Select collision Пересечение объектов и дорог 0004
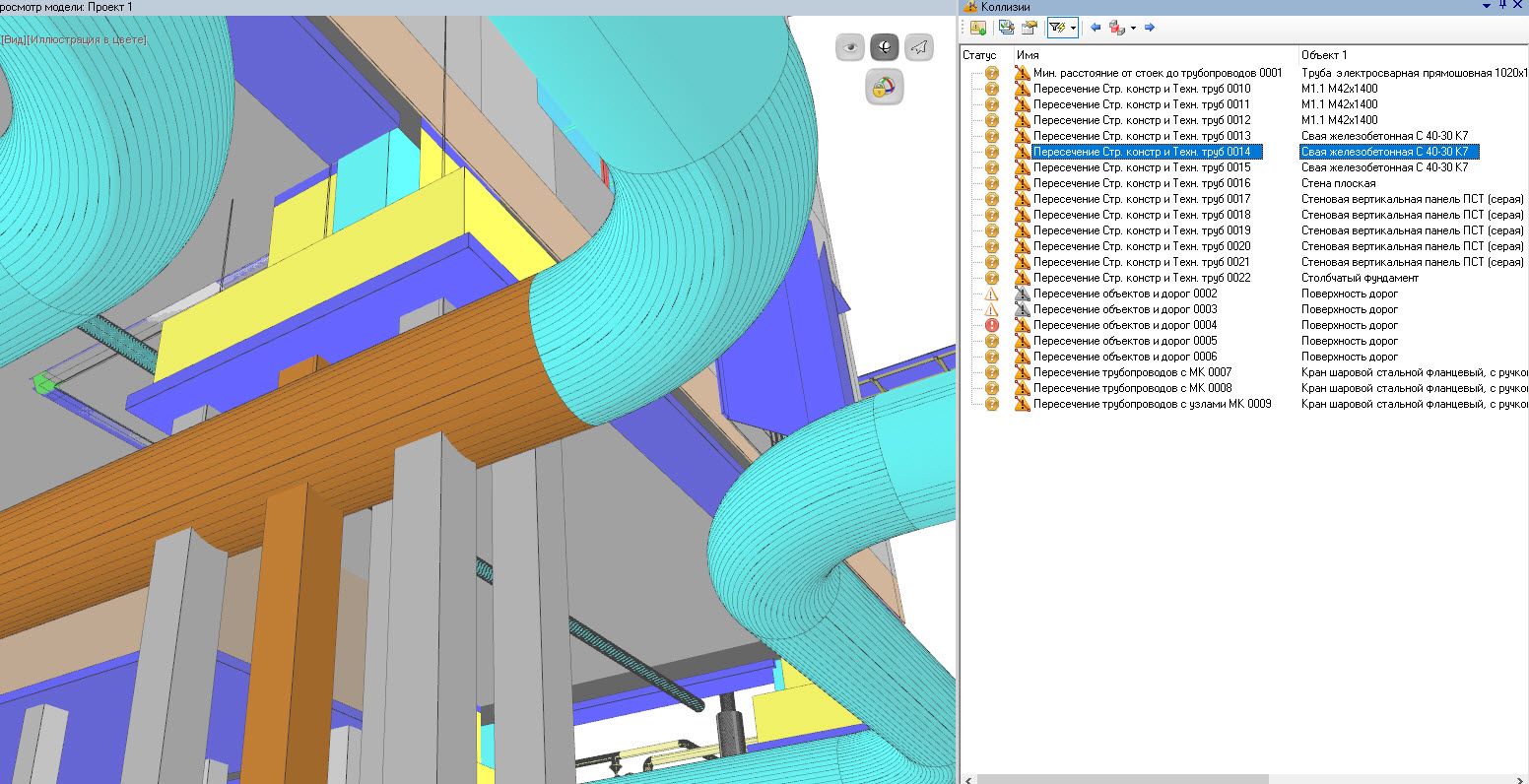This screenshot has width=1529, height=784. [x=1124, y=325]
